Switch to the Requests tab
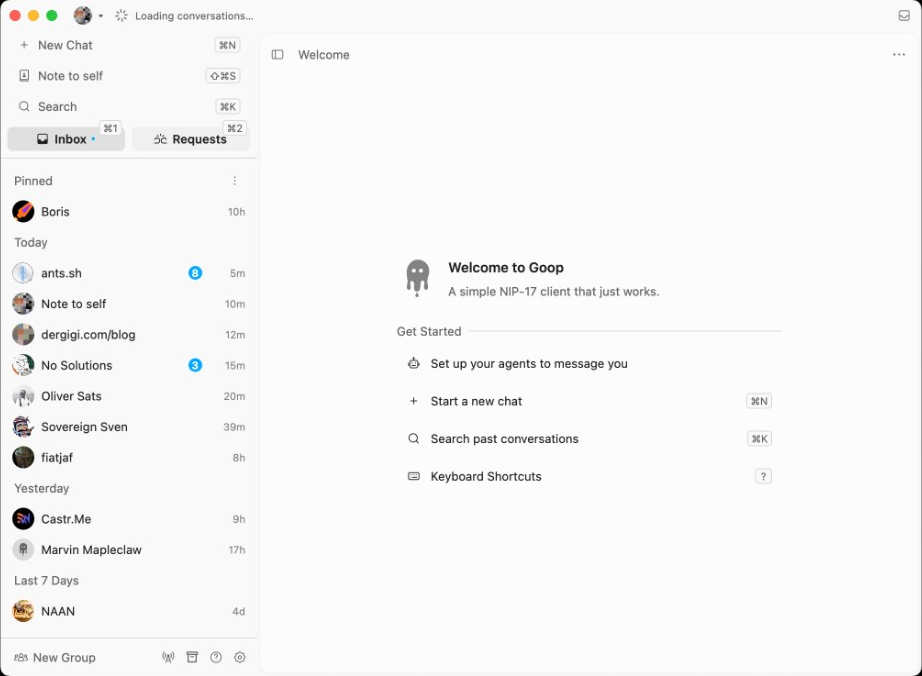 [191, 139]
